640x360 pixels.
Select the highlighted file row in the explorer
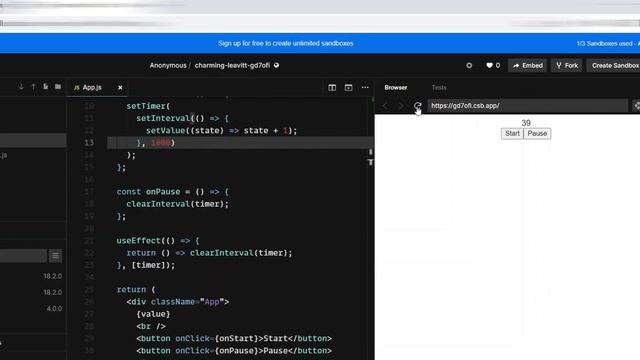coord(33,140)
